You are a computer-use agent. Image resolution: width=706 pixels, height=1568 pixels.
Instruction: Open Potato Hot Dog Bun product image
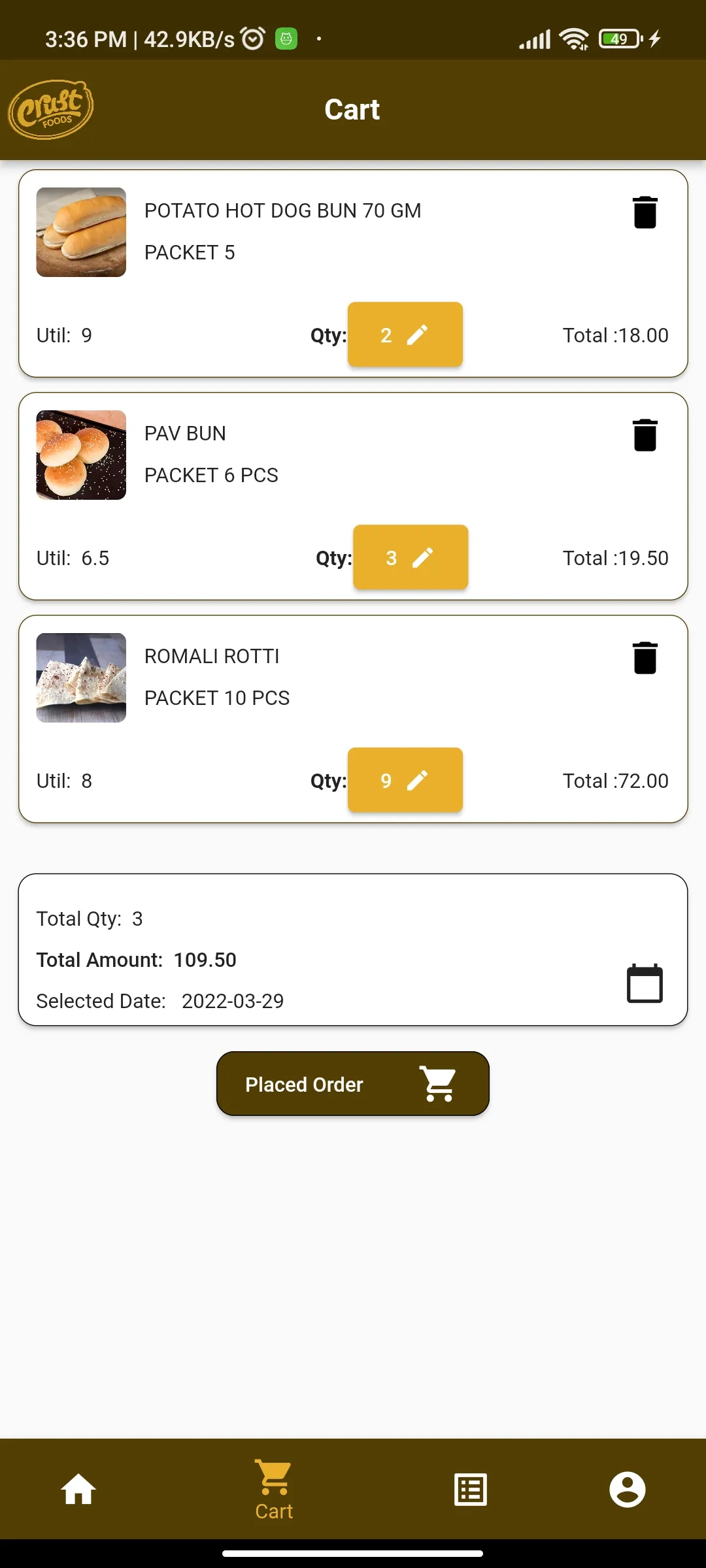point(81,232)
